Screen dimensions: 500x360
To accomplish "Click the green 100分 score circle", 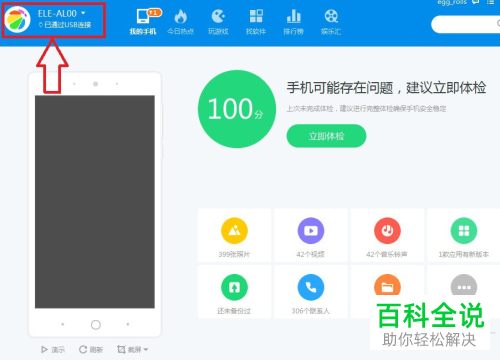I will point(237,109).
